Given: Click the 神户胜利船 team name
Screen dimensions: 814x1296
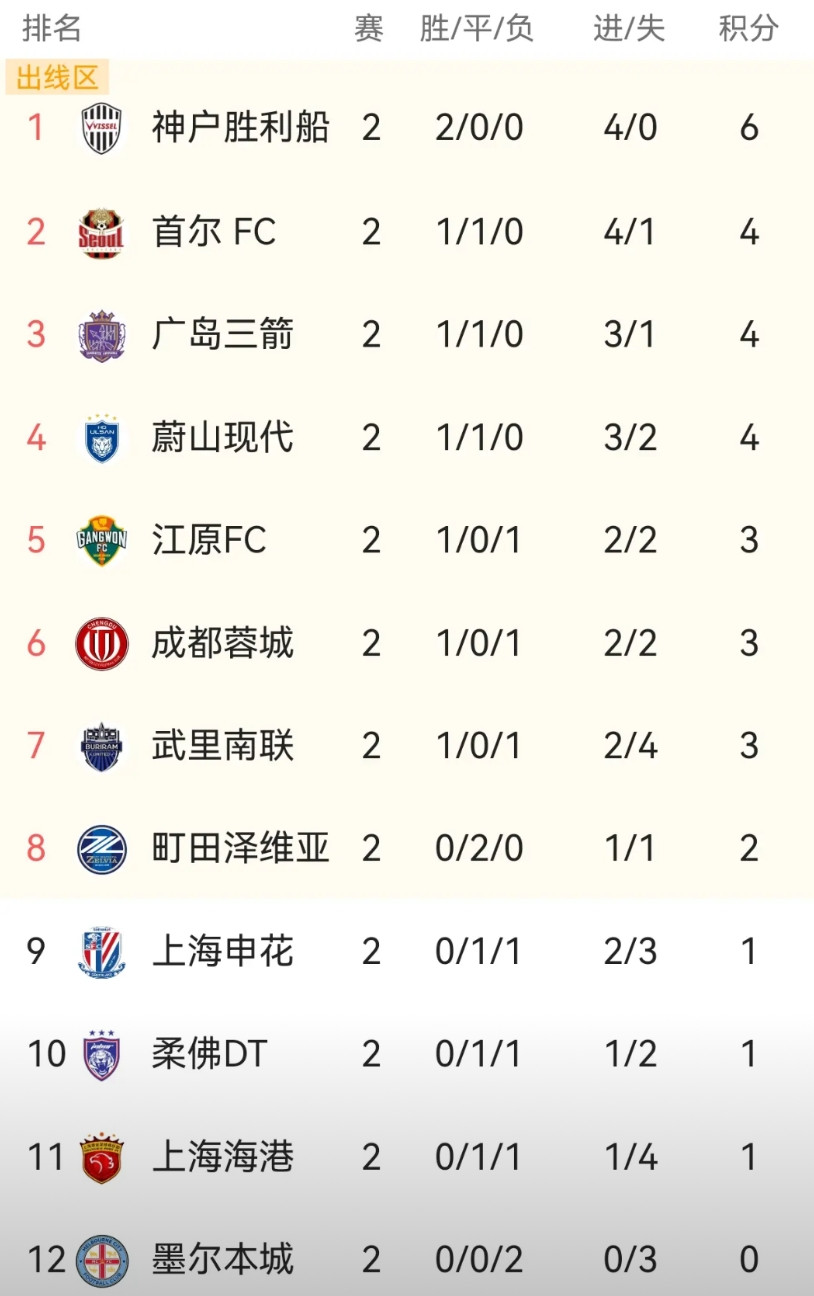Looking at the screenshot, I should click(x=240, y=128).
